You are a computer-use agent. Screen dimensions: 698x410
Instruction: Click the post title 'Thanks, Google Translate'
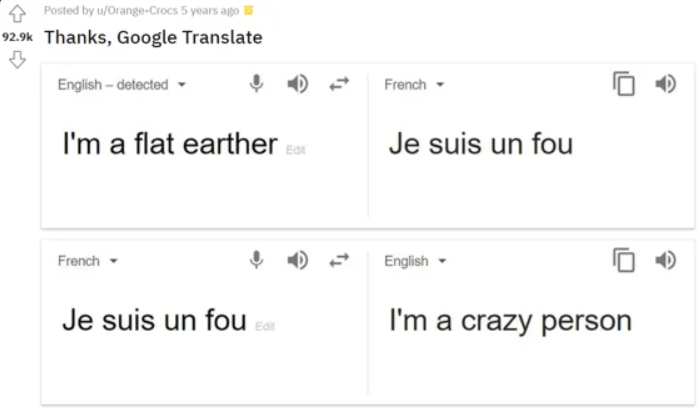[153, 38]
